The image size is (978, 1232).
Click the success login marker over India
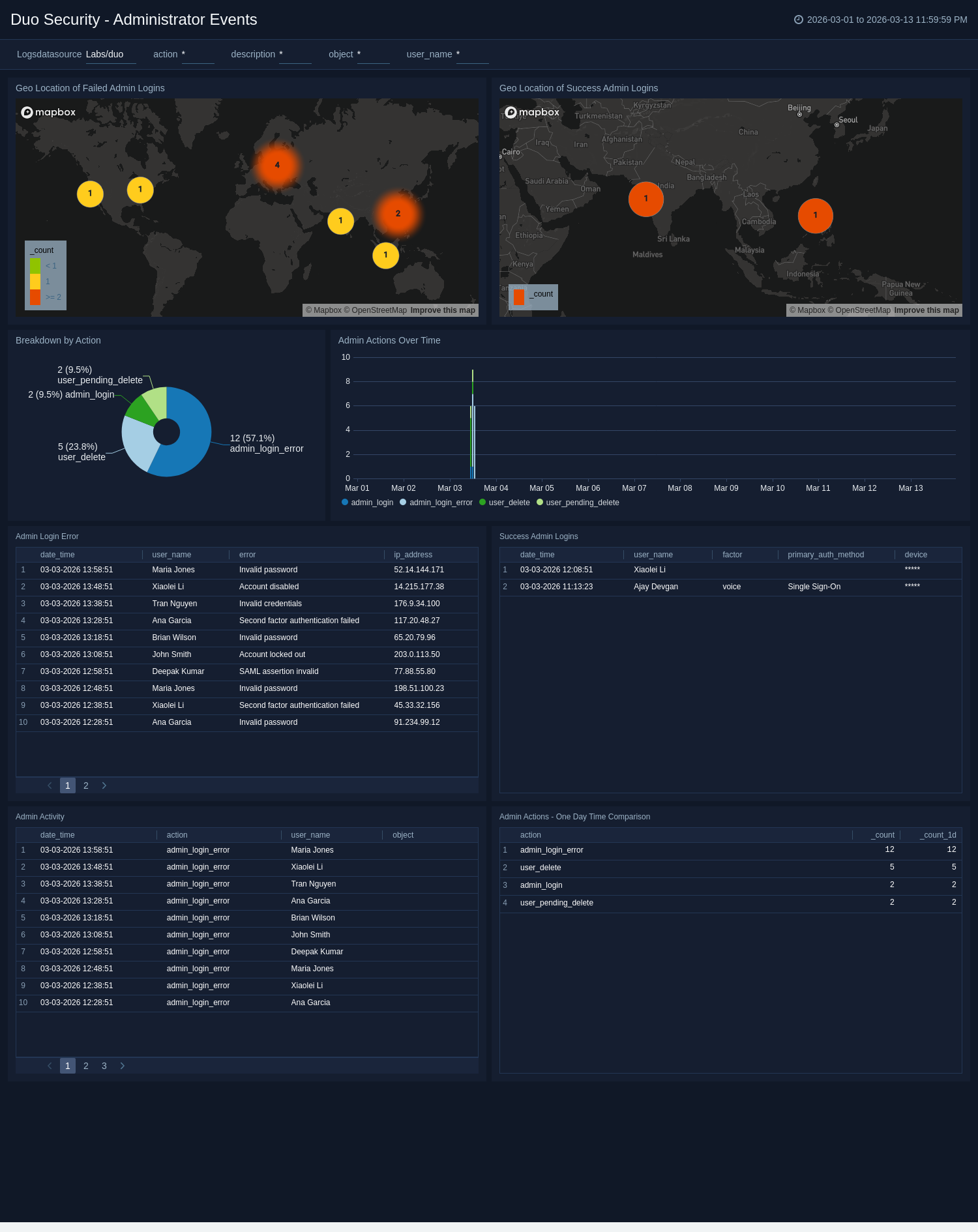[x=645, y=199]
